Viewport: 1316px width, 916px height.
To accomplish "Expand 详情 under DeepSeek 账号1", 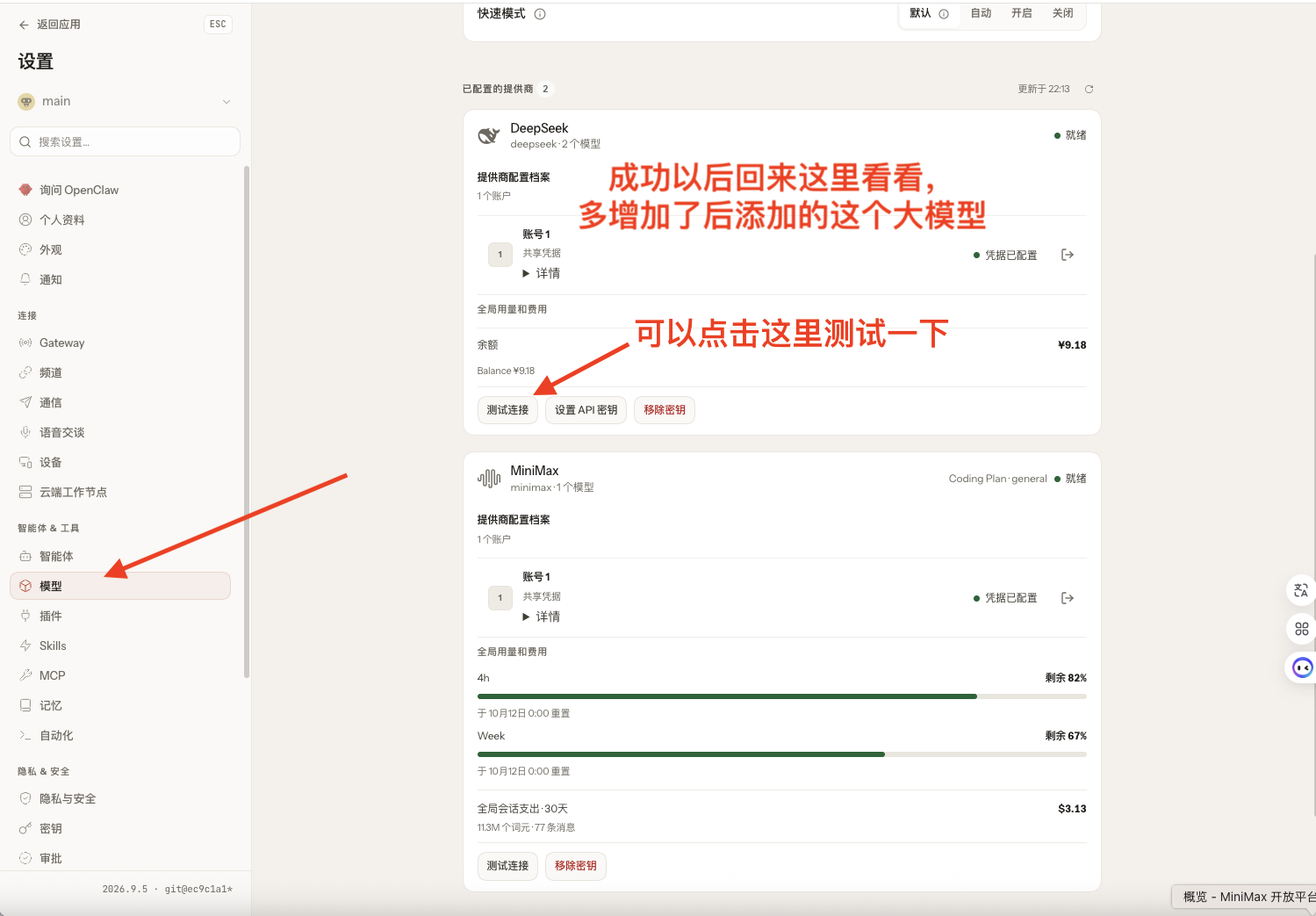I will pos(542,273).
